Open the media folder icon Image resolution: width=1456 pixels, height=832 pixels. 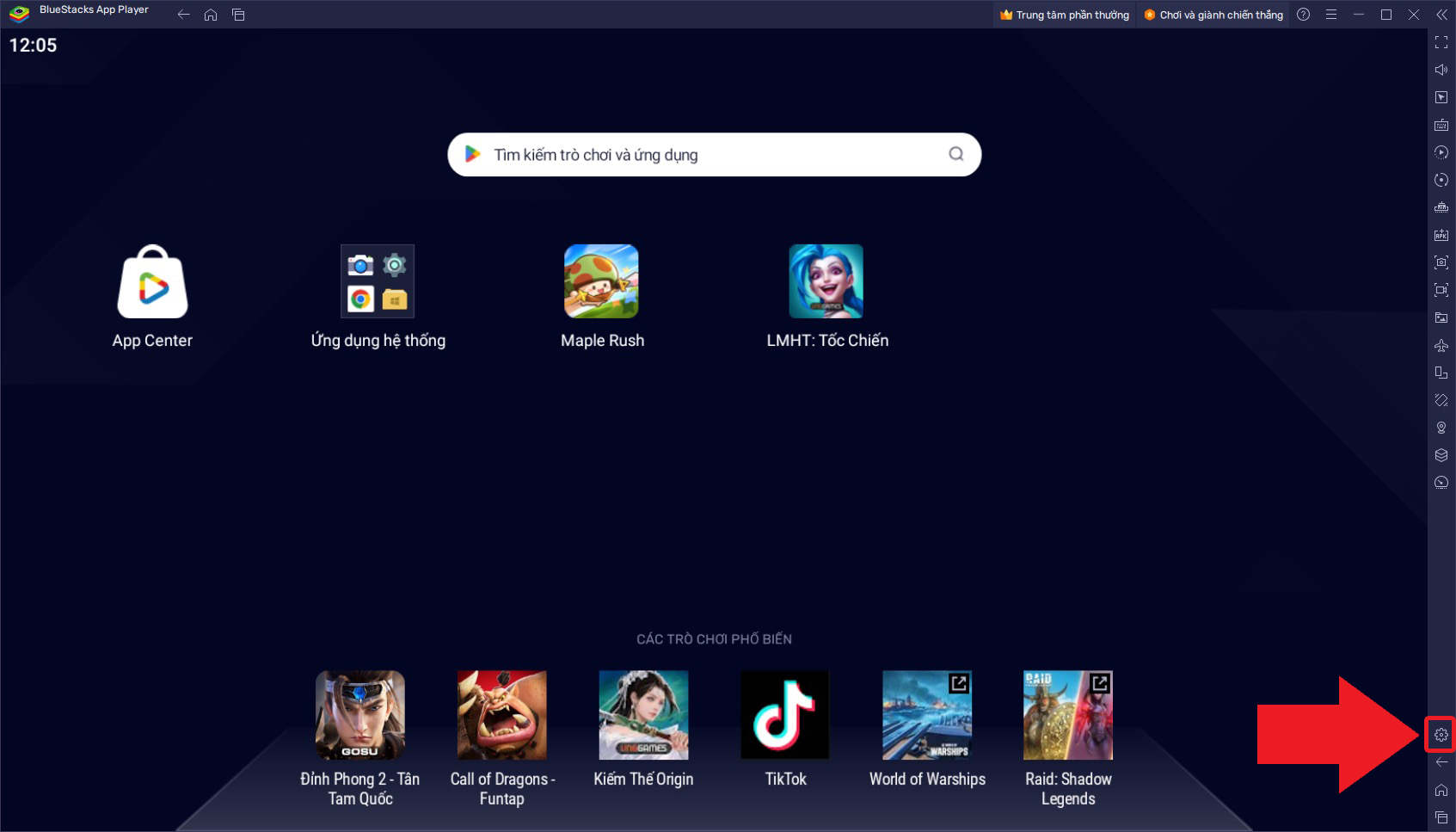1441,317
